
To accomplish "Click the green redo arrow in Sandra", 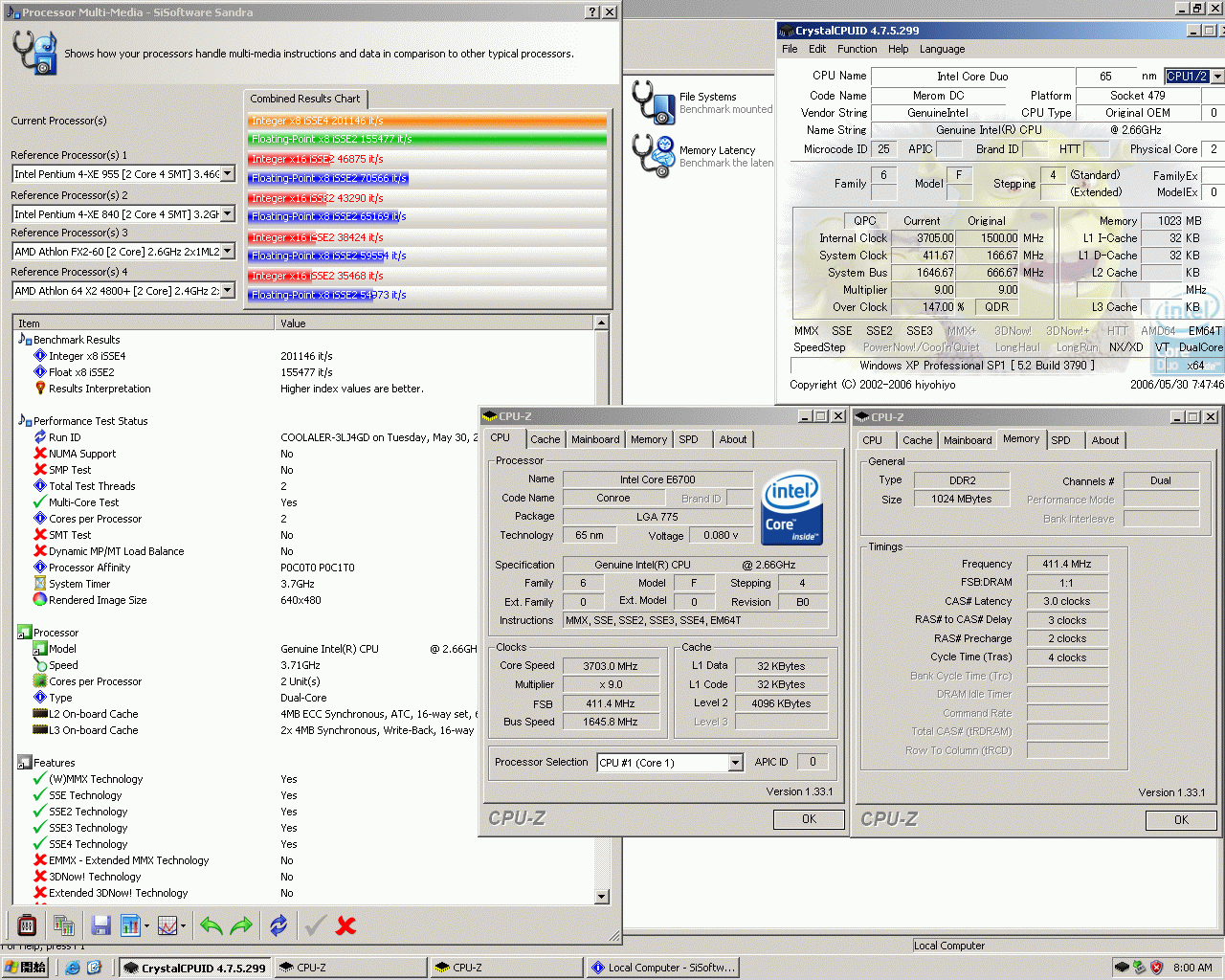I will (x=239, y=924).
